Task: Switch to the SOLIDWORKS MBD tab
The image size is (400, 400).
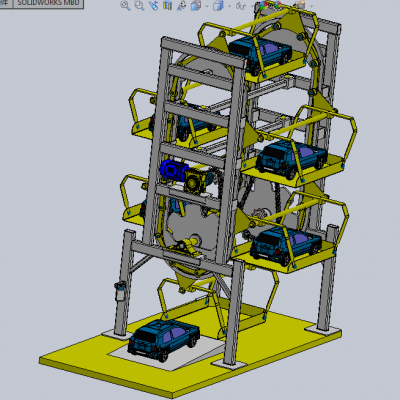Action: point(48,4)
